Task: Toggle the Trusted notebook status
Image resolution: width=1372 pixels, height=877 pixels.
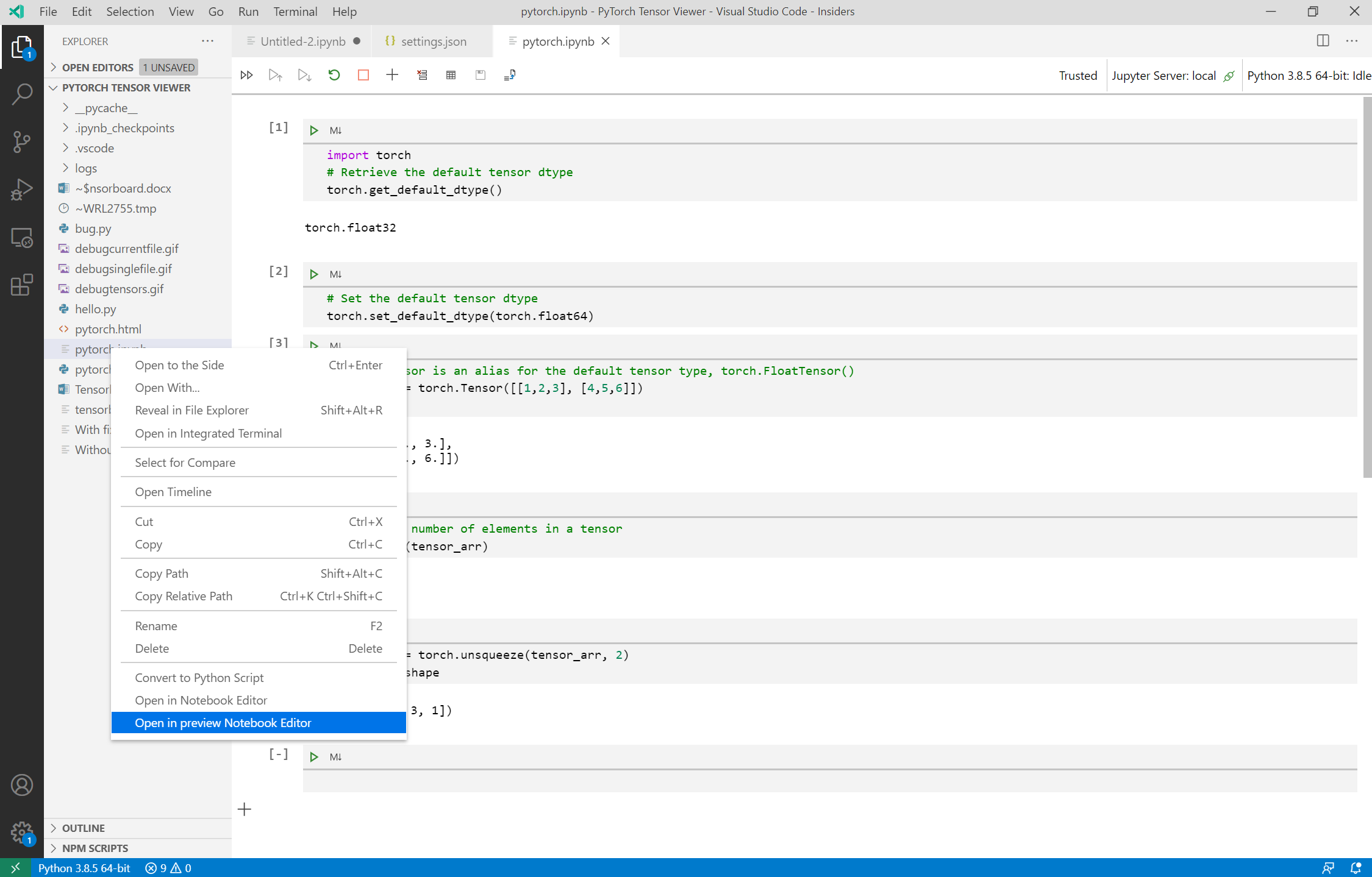Action: 1078,76
